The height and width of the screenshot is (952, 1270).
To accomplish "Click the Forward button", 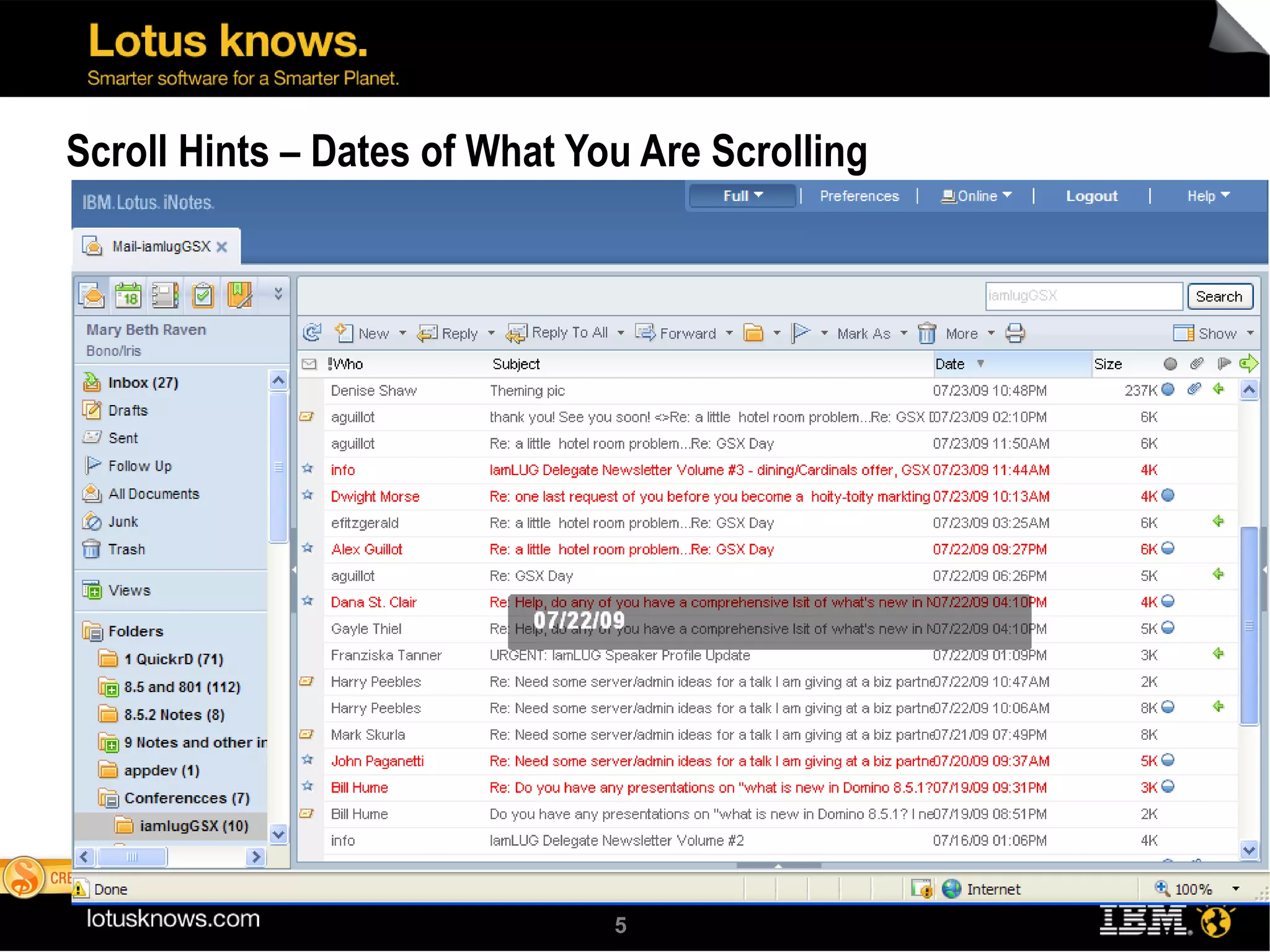I will [x=676, y=333].
